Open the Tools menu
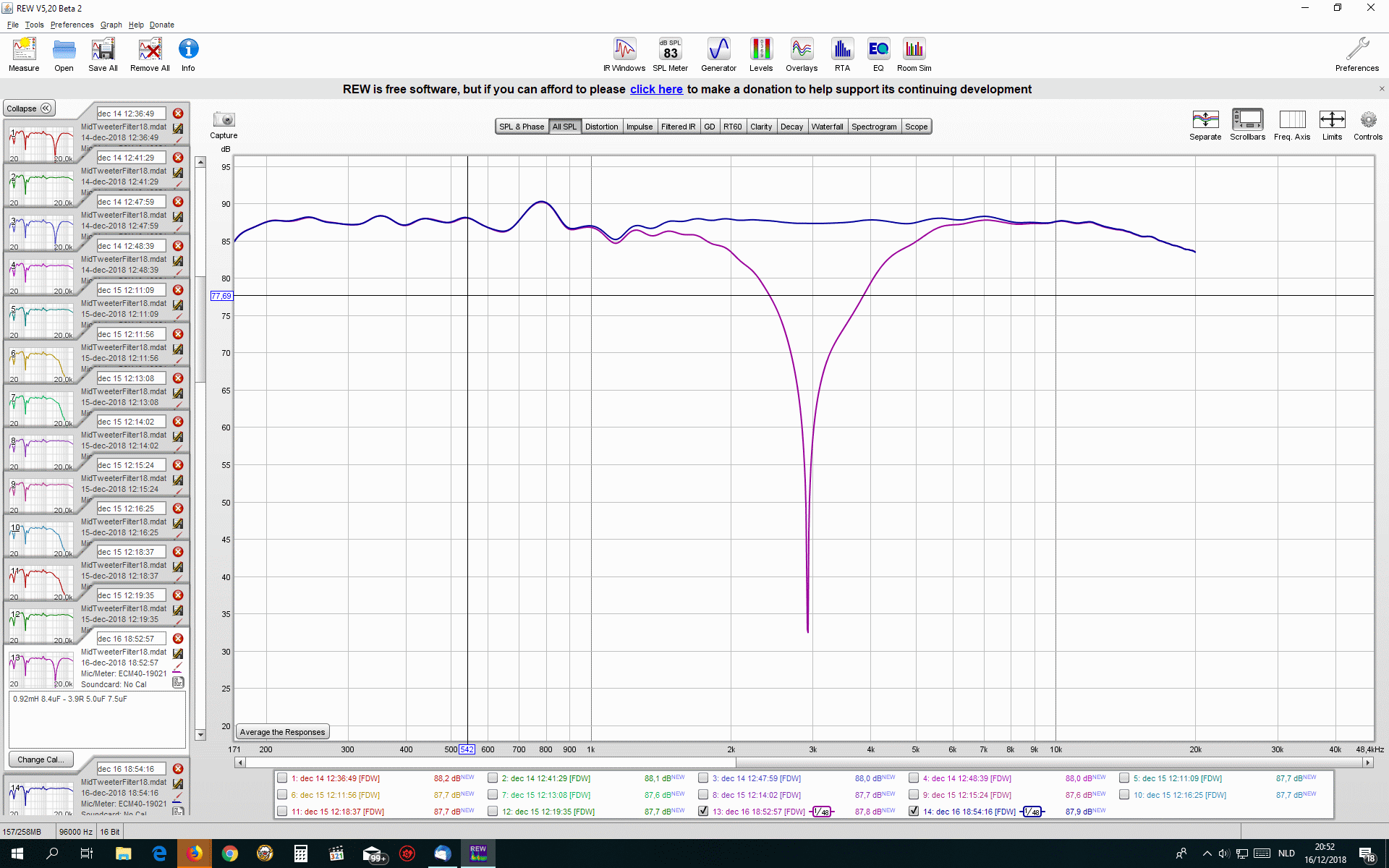Image resolution: width=1389 pixels, height=868 pixels. tap(34, 25)
